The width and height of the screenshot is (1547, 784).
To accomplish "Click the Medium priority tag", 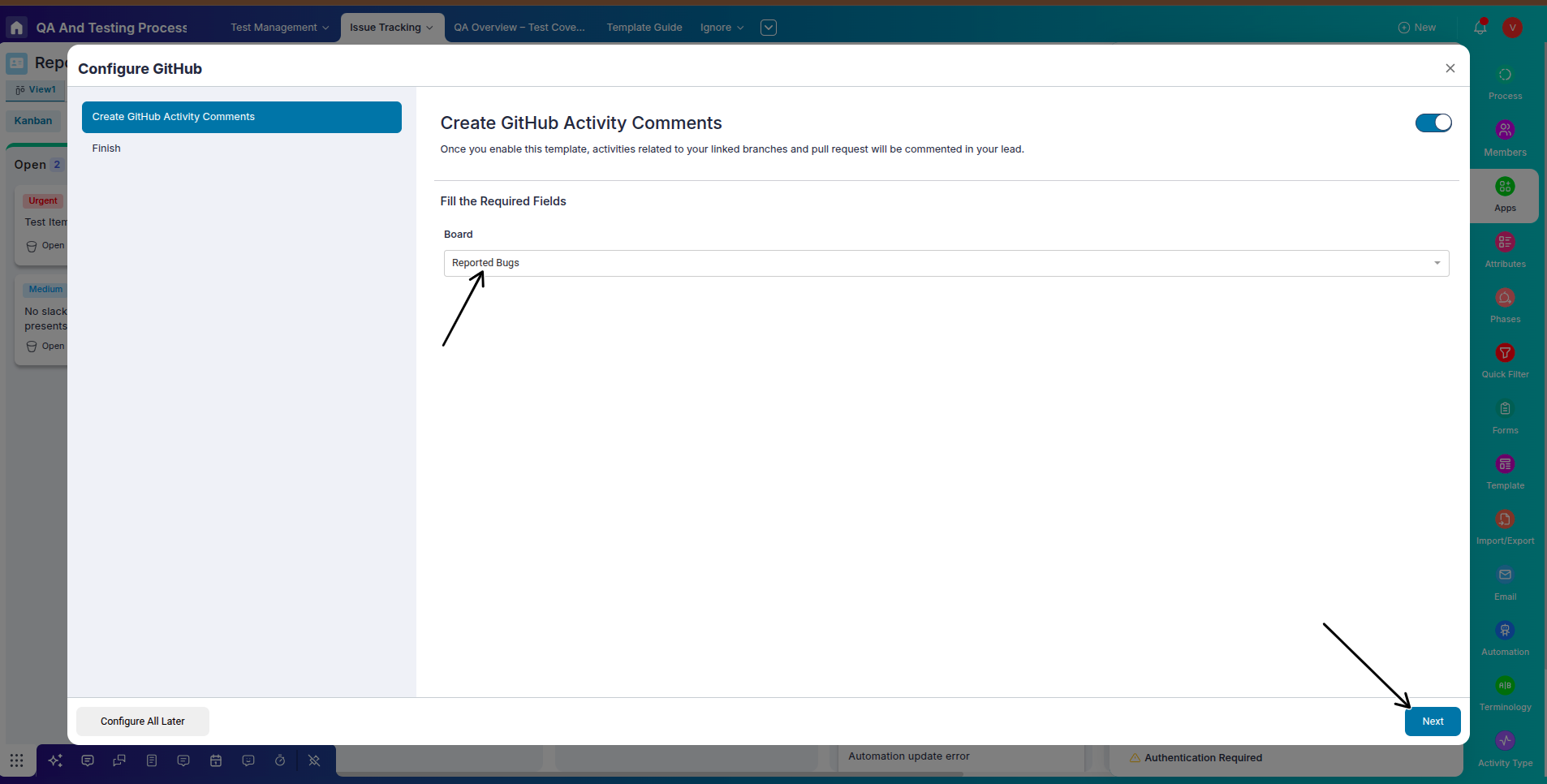I will click(x=45, y=289).
